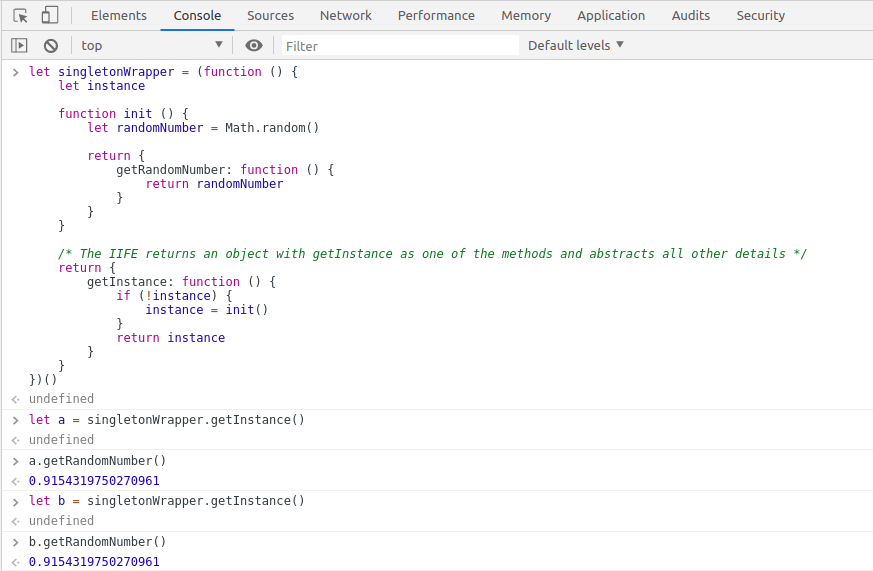Clear the console with the block icon
Screen dimensions: 873x571
(51, 45)
